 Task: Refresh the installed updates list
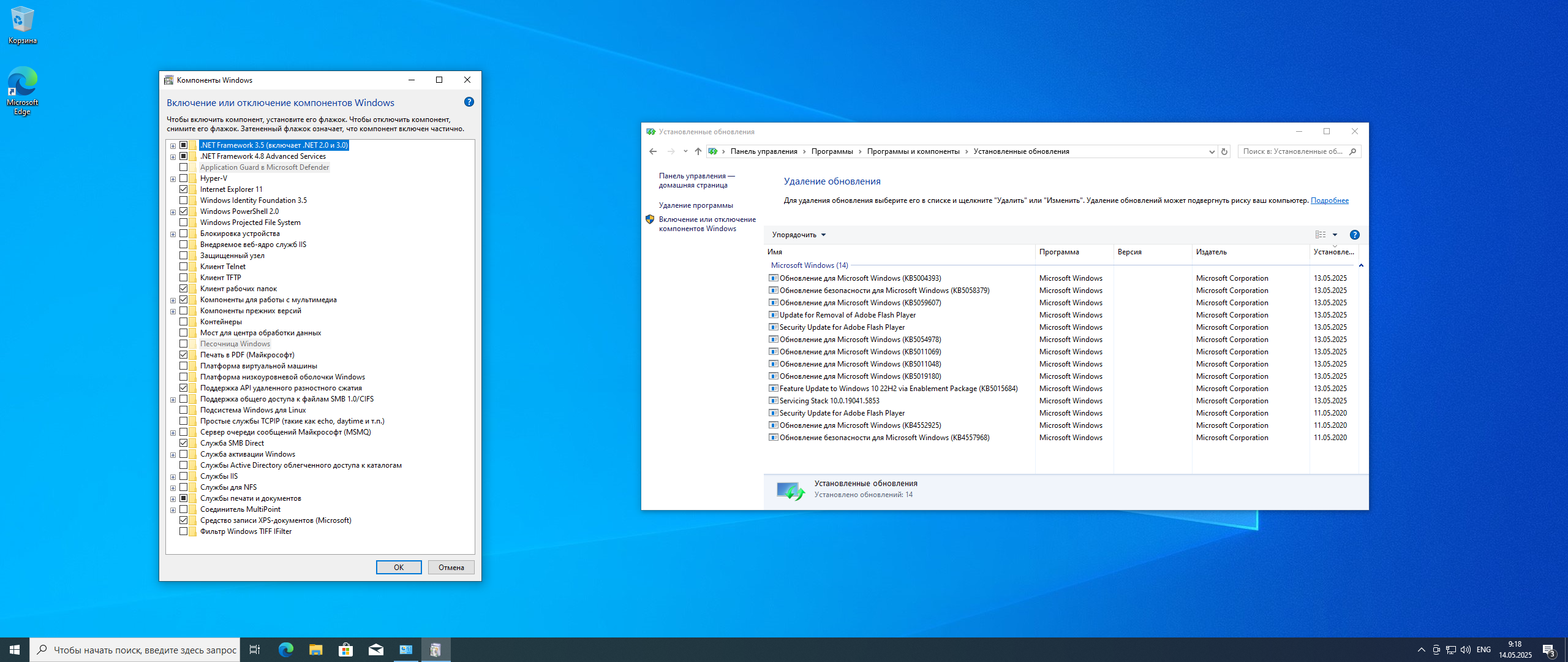pyautogui.click(x=1224, y=151)
